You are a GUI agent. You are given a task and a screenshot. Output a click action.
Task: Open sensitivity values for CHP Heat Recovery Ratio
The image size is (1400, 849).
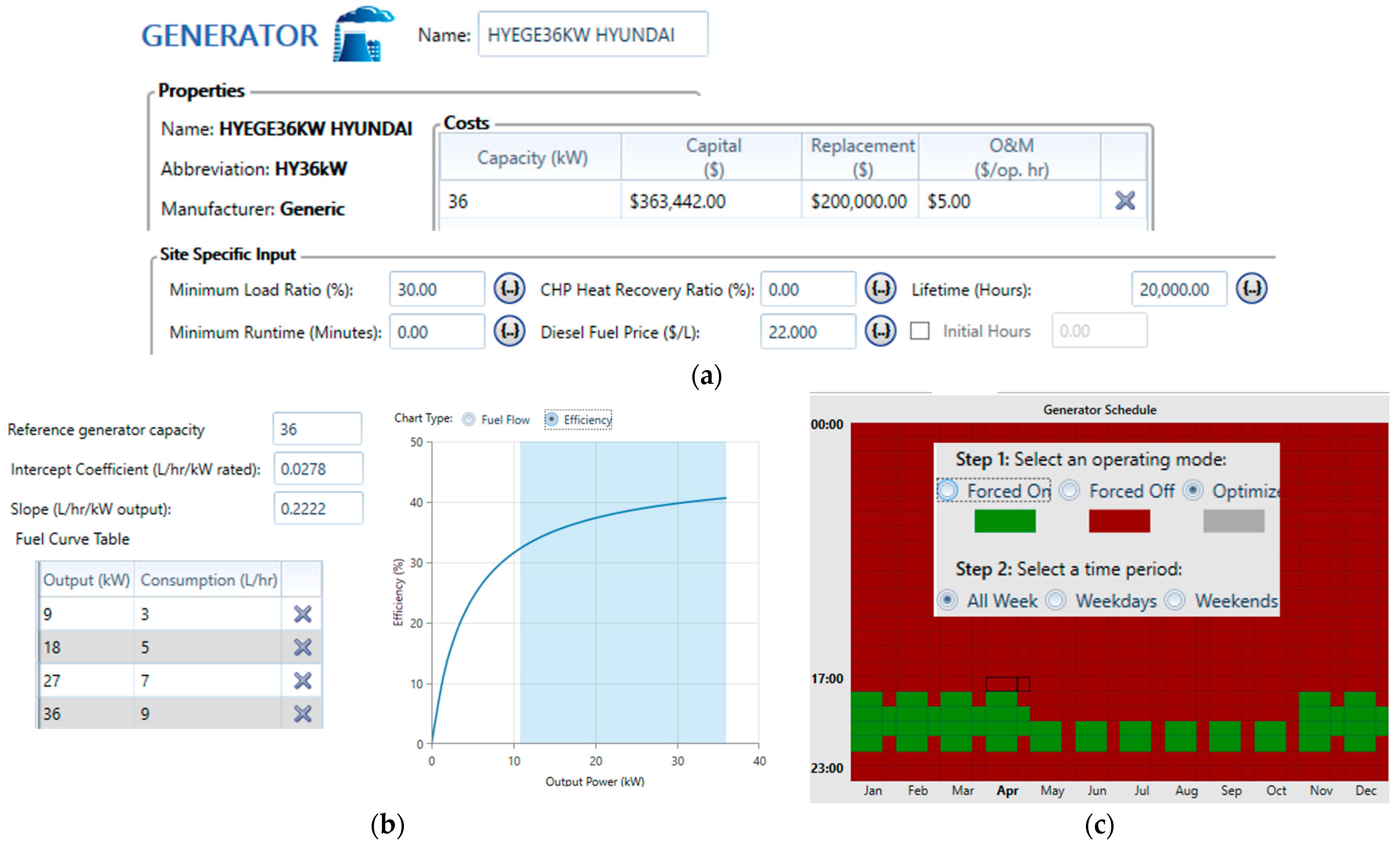pyautogui.click(x=880, y=289)
